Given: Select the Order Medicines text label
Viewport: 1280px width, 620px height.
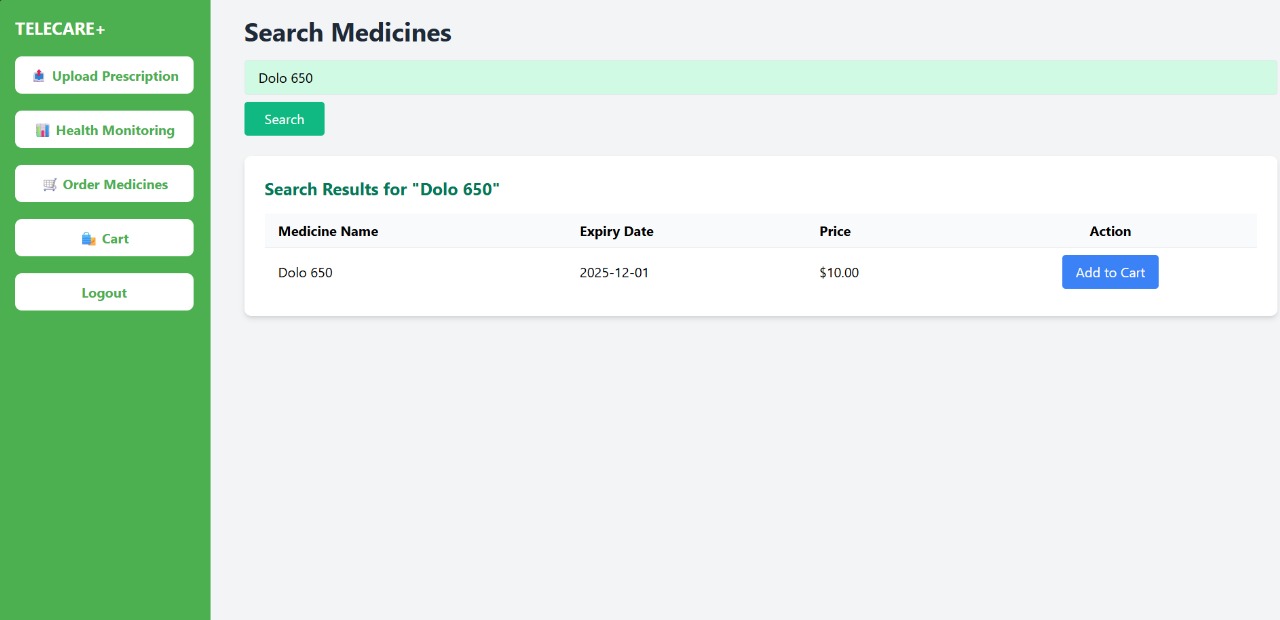Looking at the screenshot, I should 115,185.
